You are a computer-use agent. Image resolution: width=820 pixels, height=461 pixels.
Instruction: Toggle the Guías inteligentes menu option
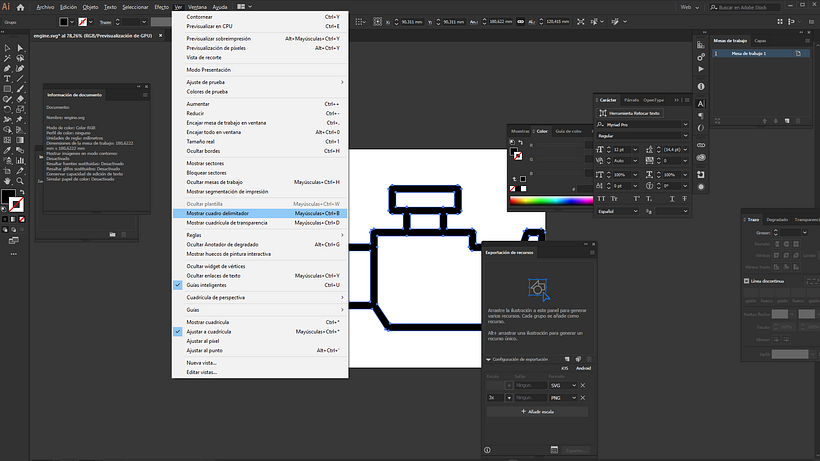pos(208,285)
